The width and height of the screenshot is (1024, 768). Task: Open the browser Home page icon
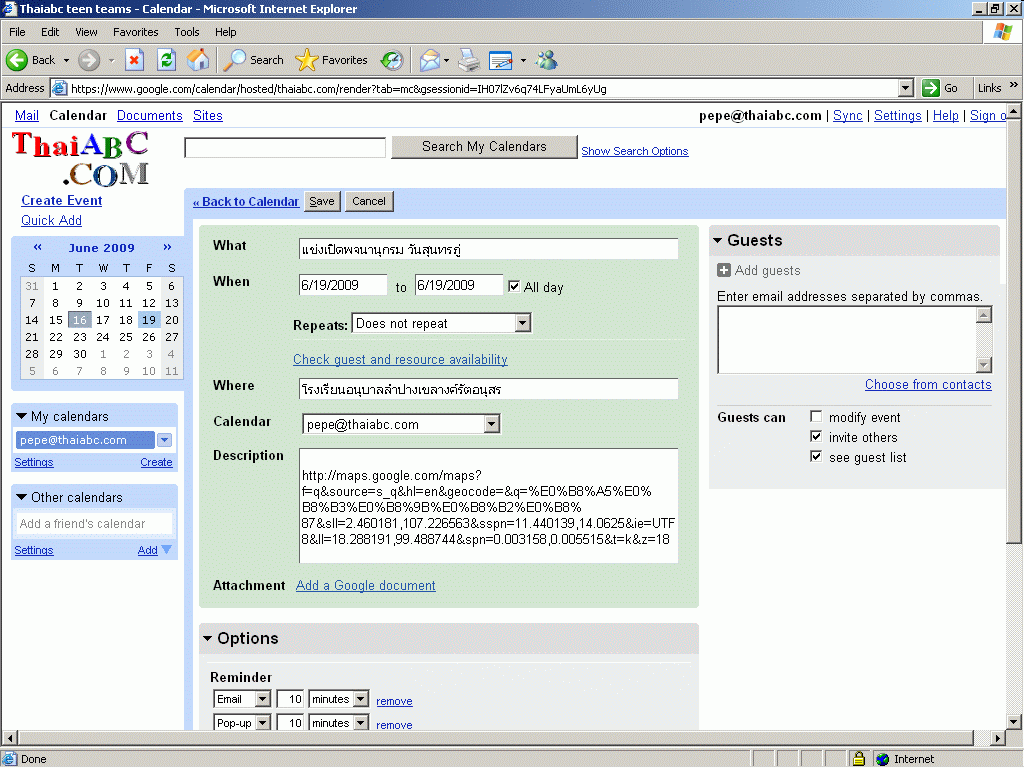pos(198,60)
